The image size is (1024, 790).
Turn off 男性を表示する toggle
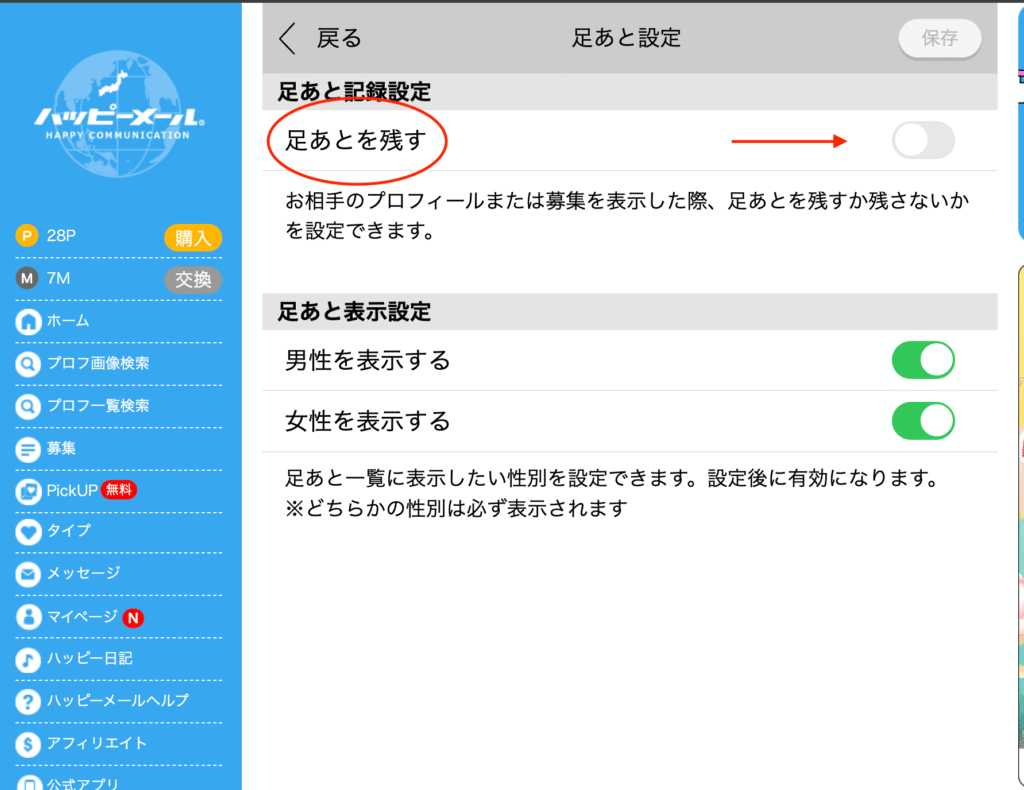coord(923,360)
